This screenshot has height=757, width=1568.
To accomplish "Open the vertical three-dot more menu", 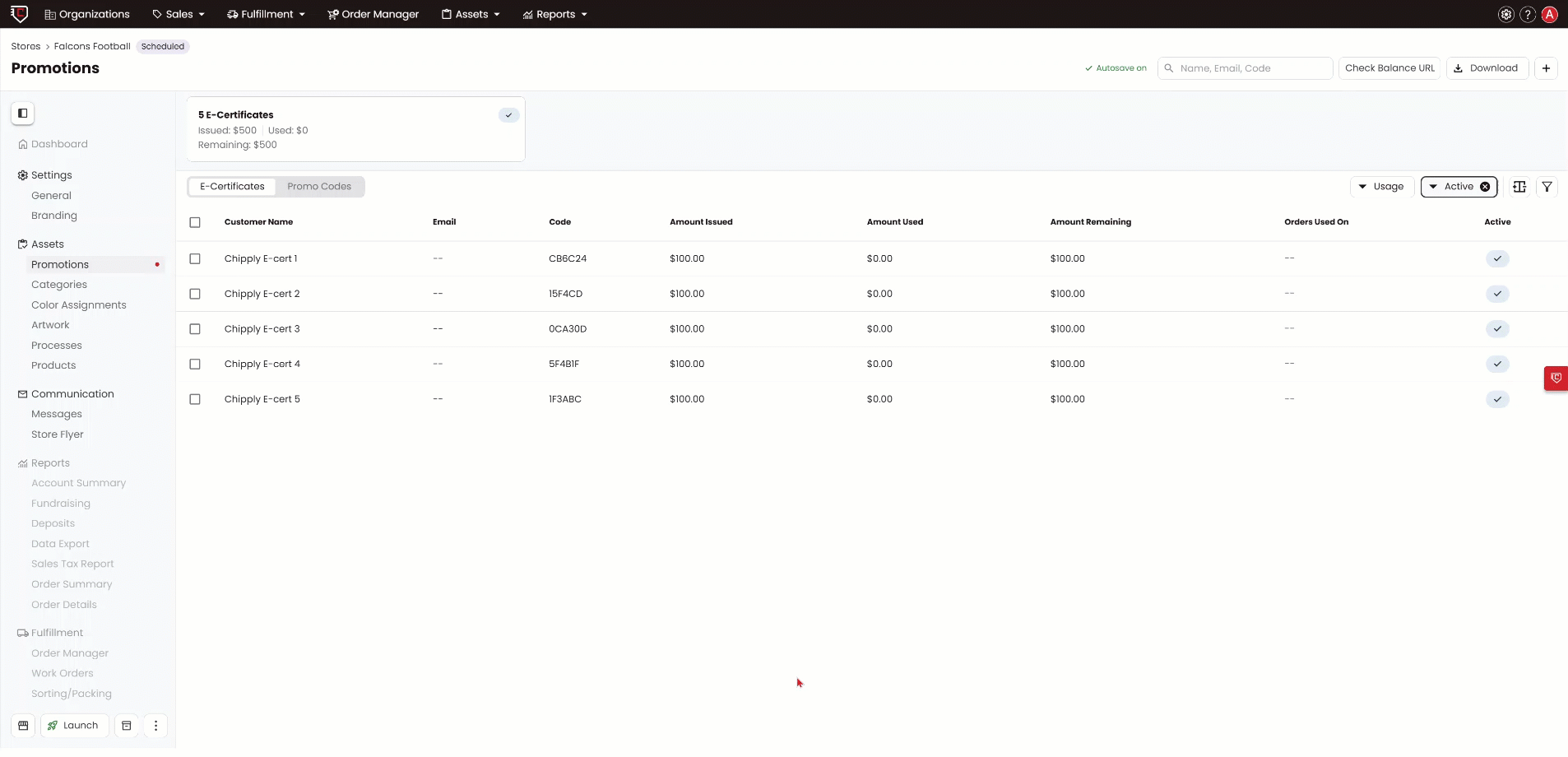I will tap(155, 726).
